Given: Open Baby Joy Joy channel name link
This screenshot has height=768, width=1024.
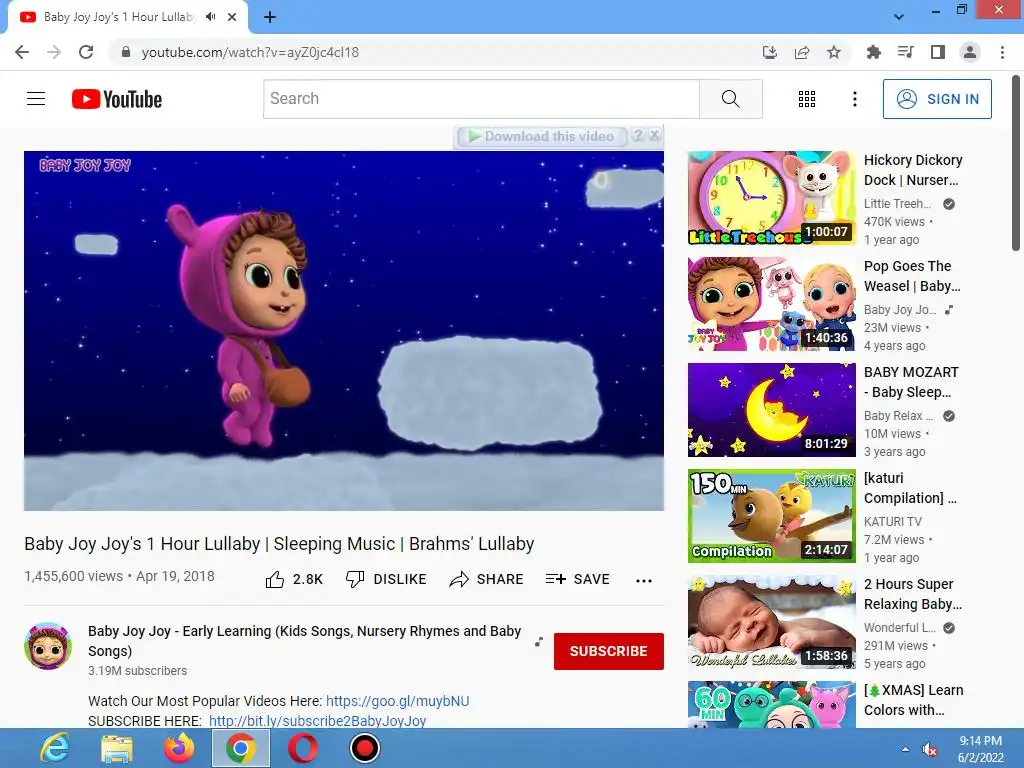Looking at the screenshot, I should point(304,641).
